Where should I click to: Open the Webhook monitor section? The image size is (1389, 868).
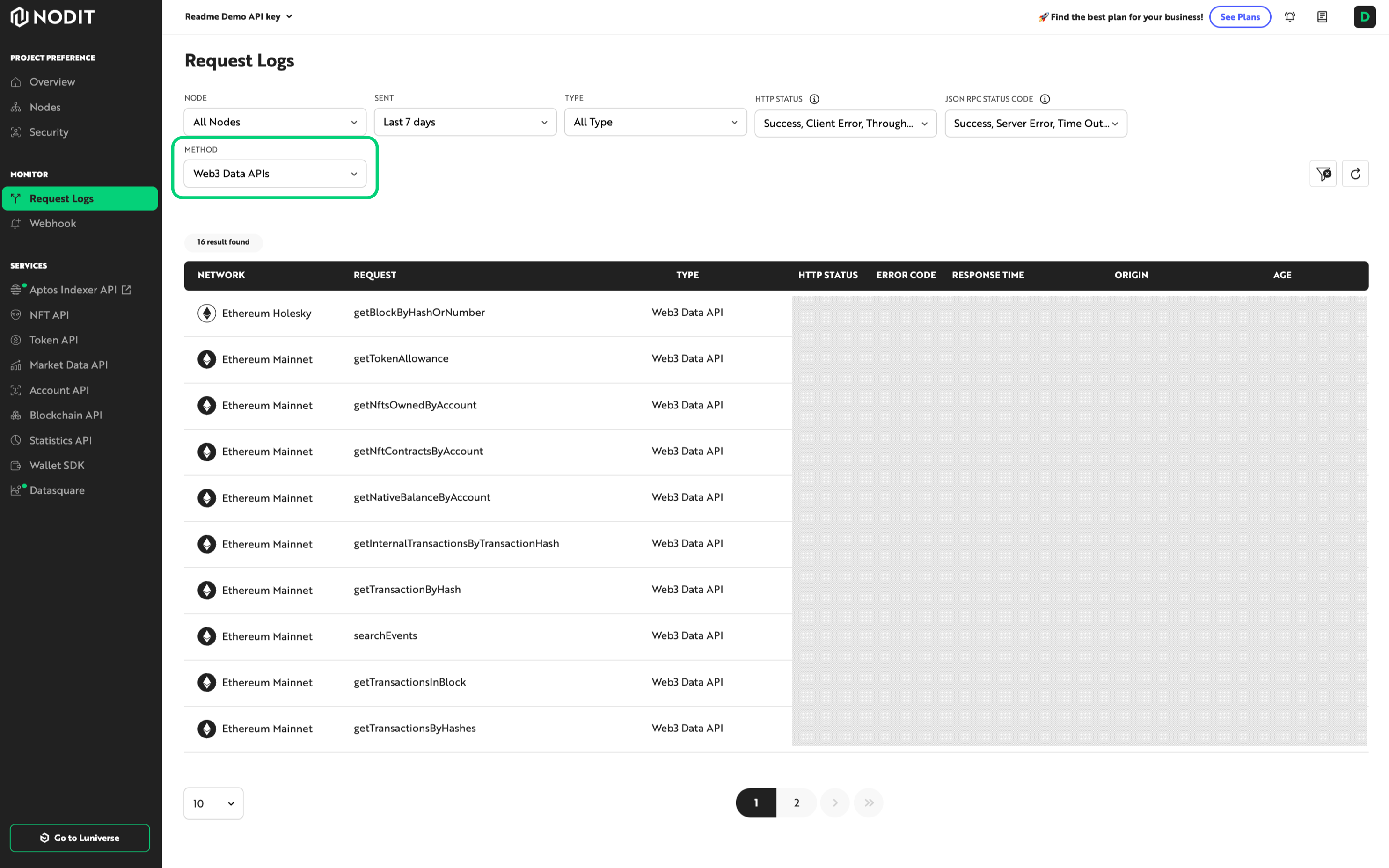53,223
